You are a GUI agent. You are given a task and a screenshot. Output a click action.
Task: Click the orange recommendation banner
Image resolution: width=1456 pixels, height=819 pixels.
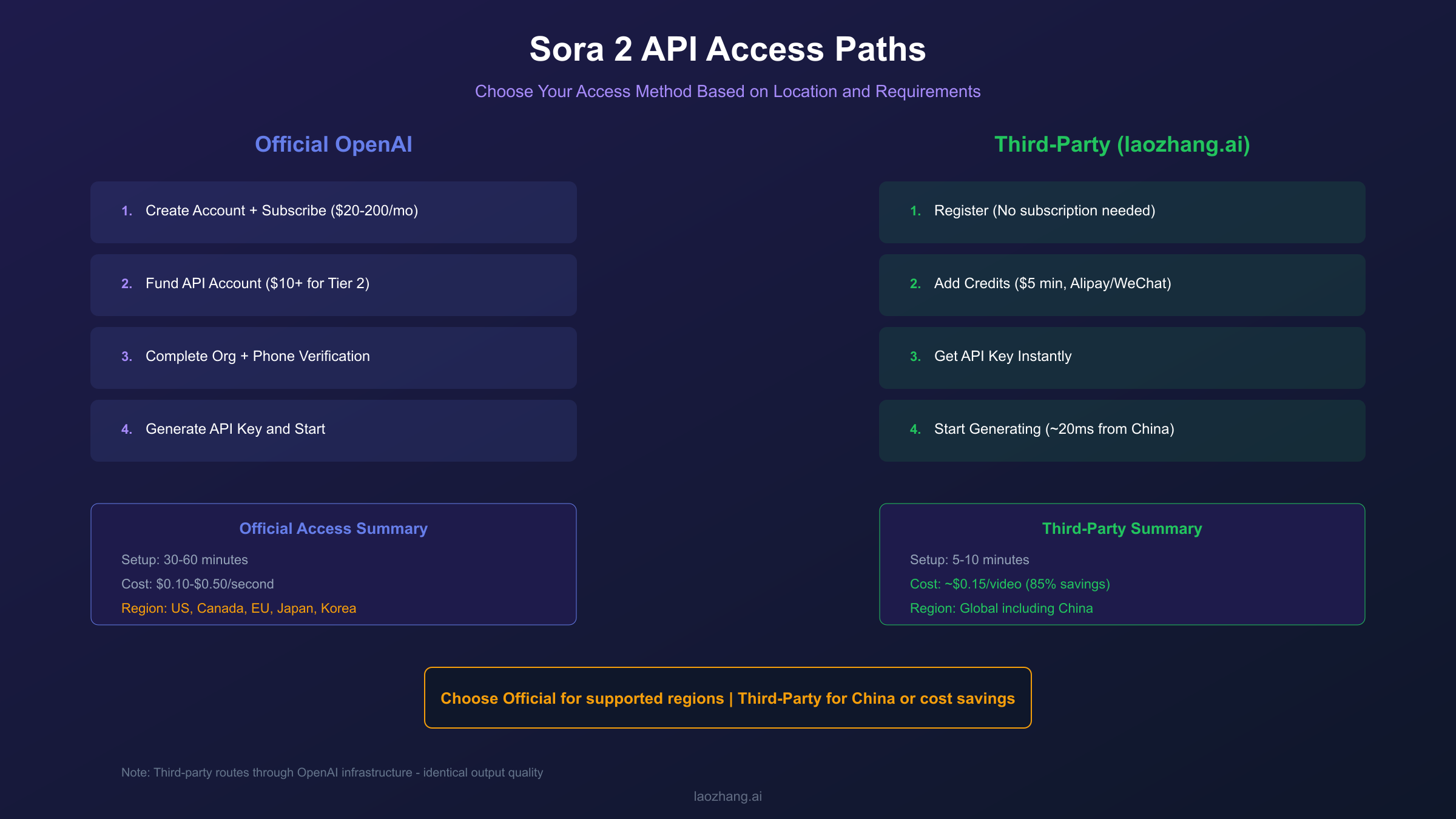[x=728, y=697]
